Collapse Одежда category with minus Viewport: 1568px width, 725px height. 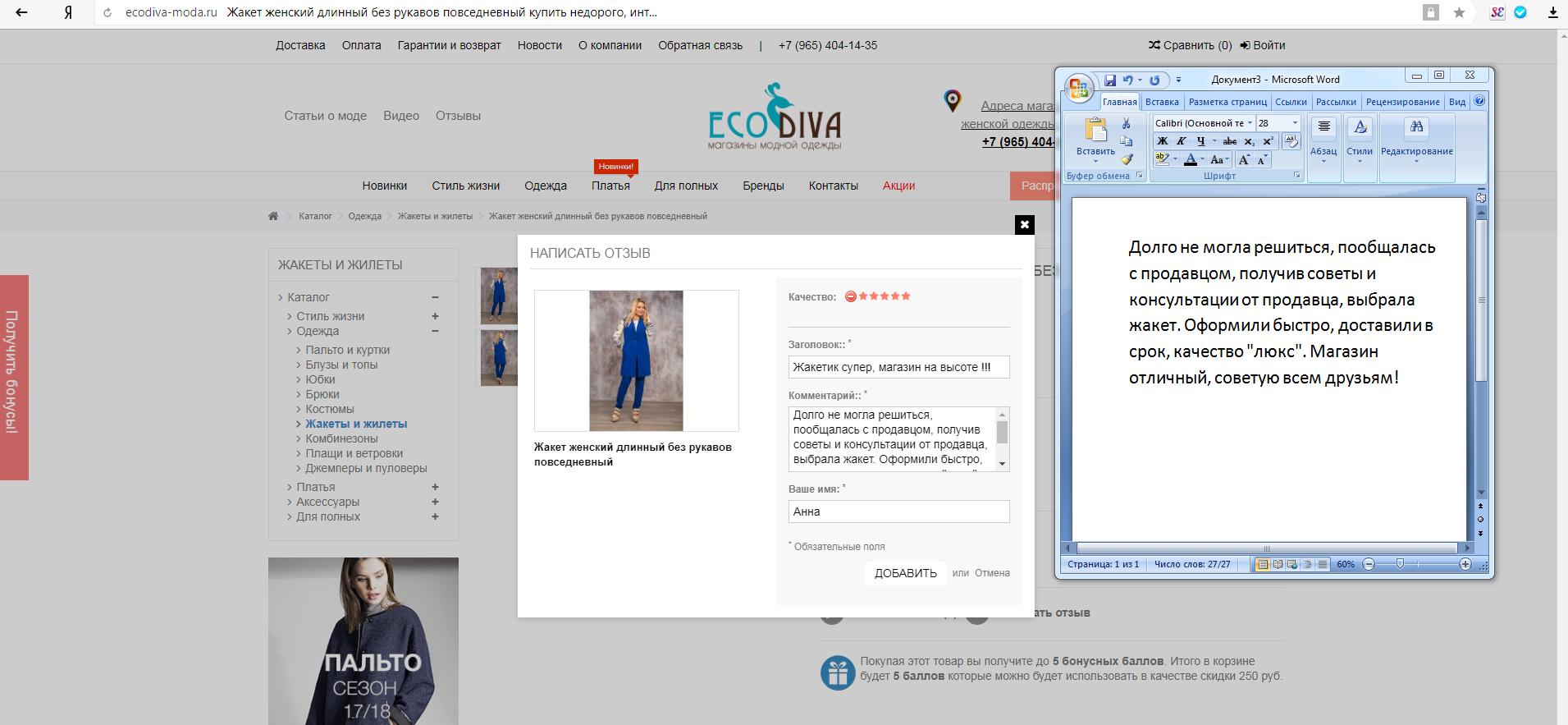click(435, 331)
